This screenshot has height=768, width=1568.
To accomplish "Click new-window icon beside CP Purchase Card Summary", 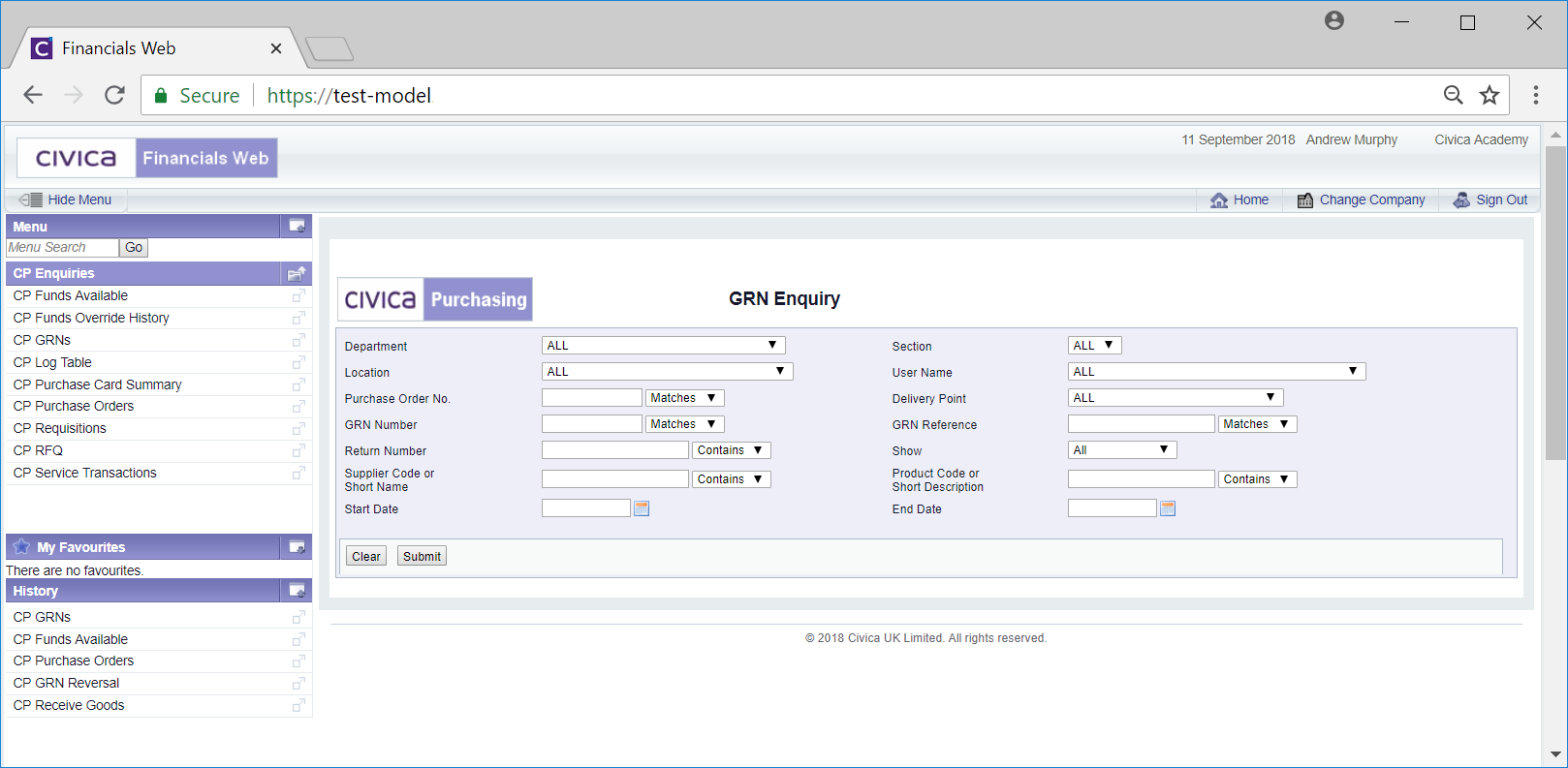I will point(298,384).
